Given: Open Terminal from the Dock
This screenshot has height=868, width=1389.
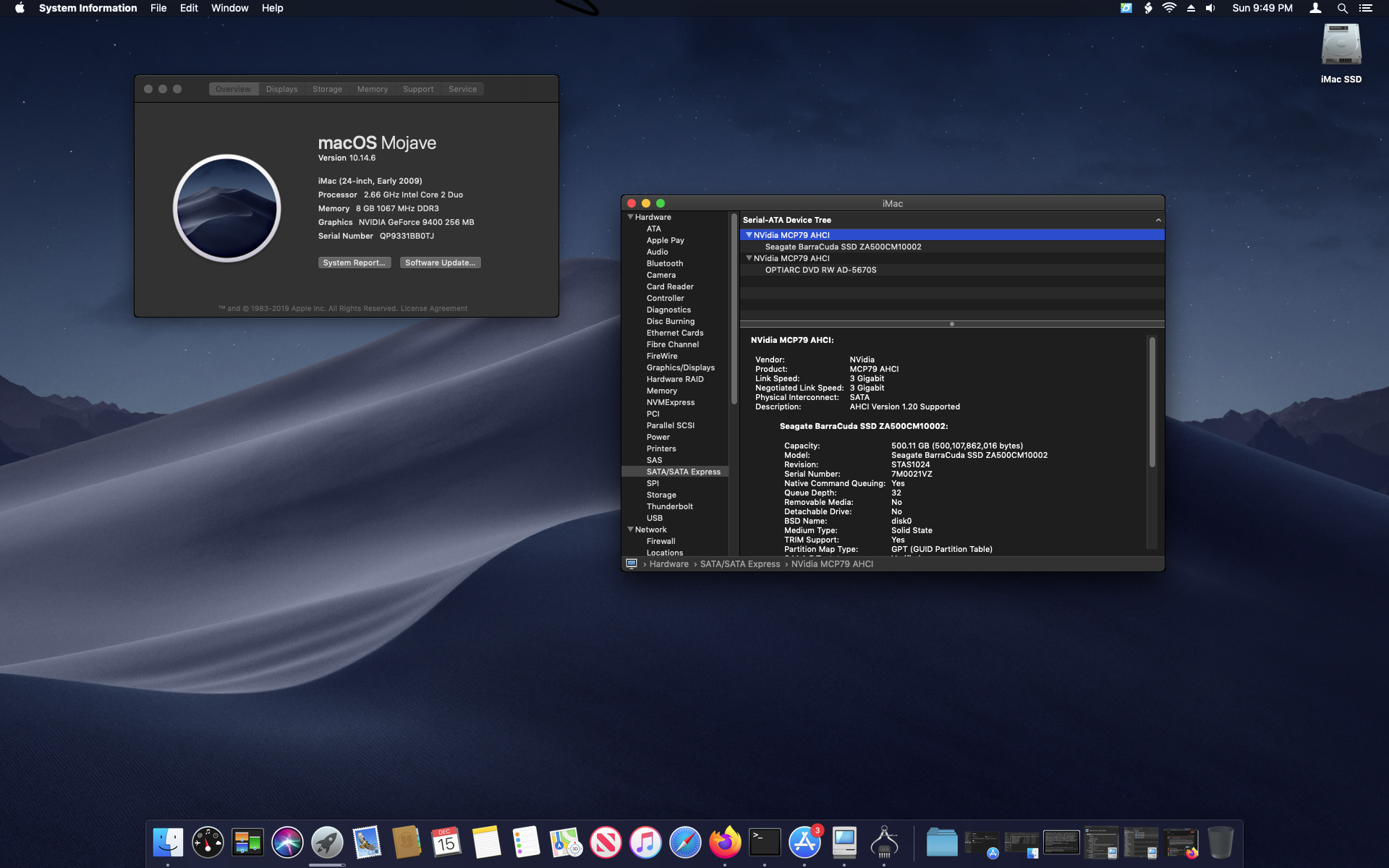Looking at the screenshot, I should pos(765,843).
